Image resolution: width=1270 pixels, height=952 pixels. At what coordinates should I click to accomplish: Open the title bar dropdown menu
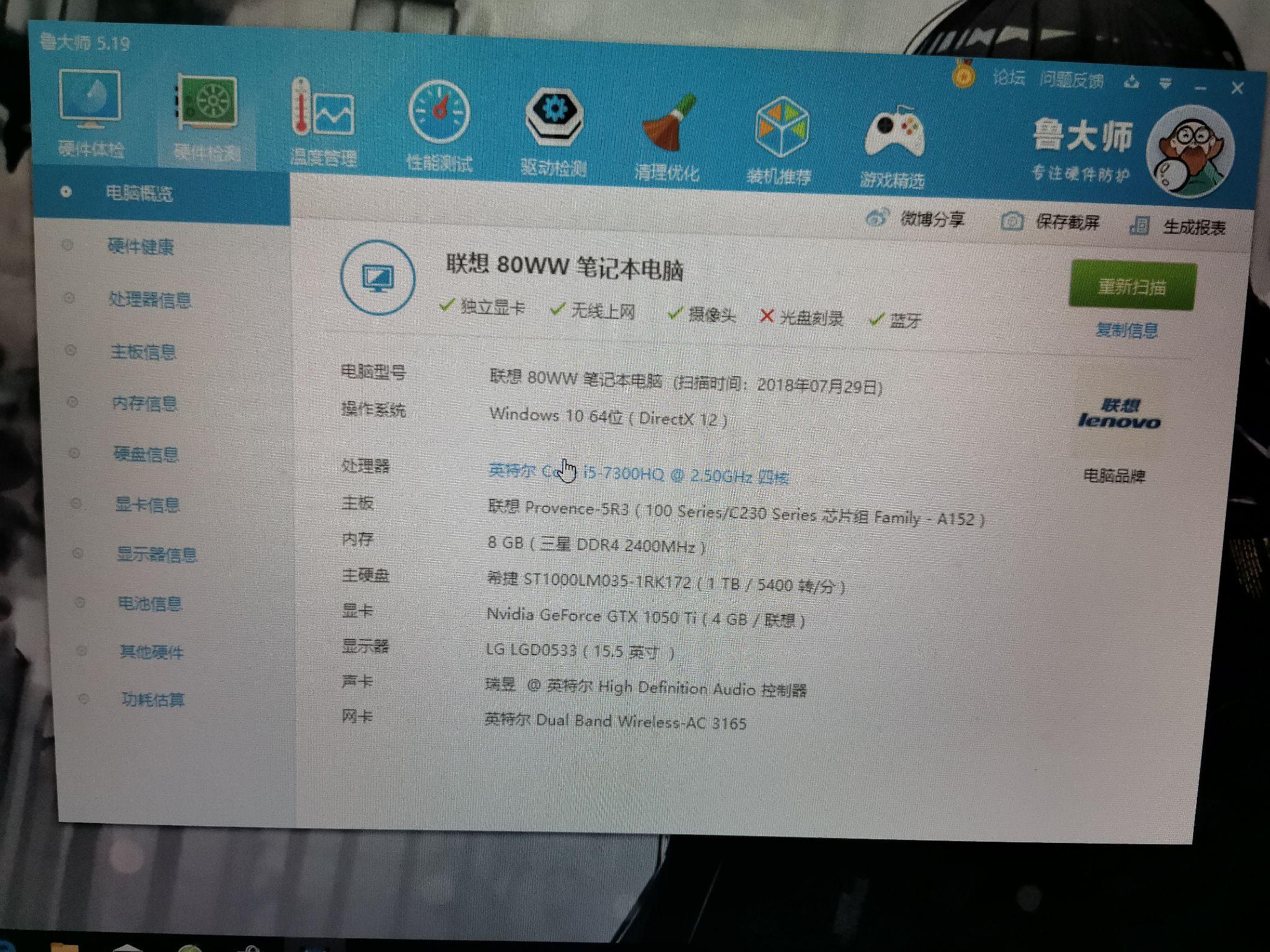[1165, 83]
